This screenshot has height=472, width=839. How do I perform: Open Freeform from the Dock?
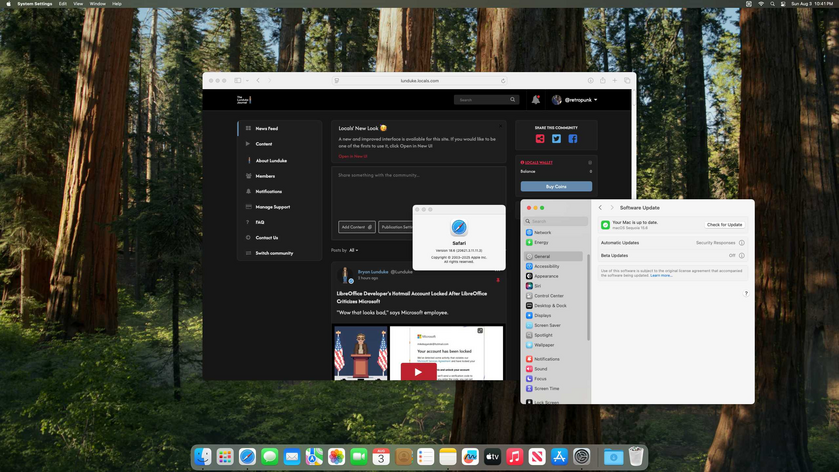click(x=470, y=456)
